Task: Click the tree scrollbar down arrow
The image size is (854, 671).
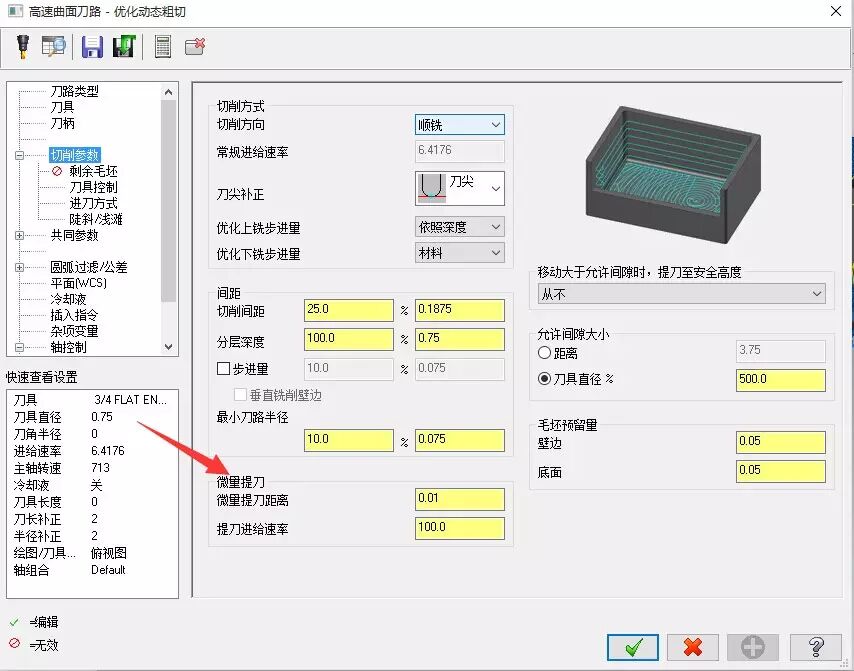Action: 169,347
